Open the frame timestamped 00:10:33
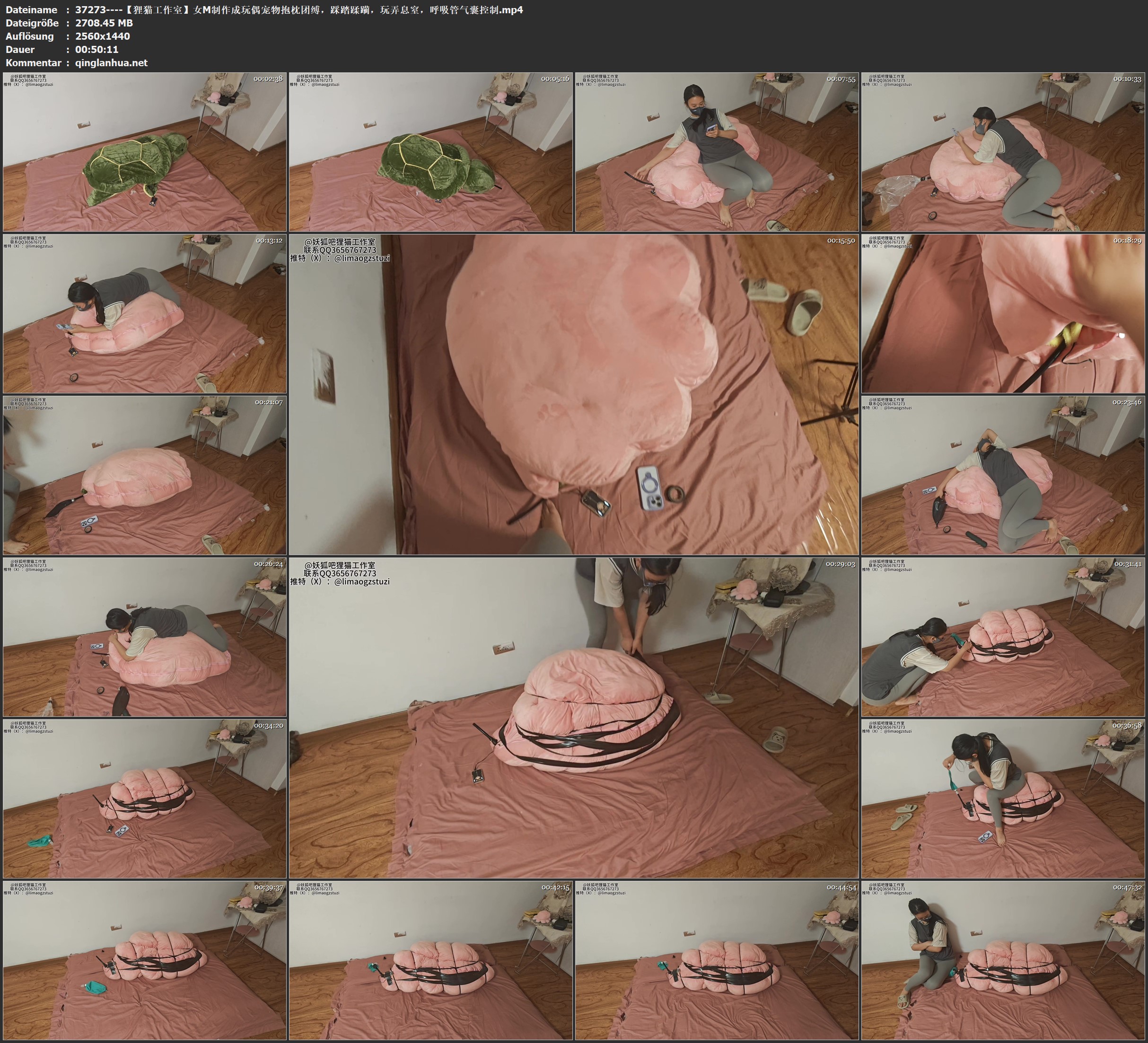The height and width of the screenshot is (1043, 1148). coord(1003,151)
